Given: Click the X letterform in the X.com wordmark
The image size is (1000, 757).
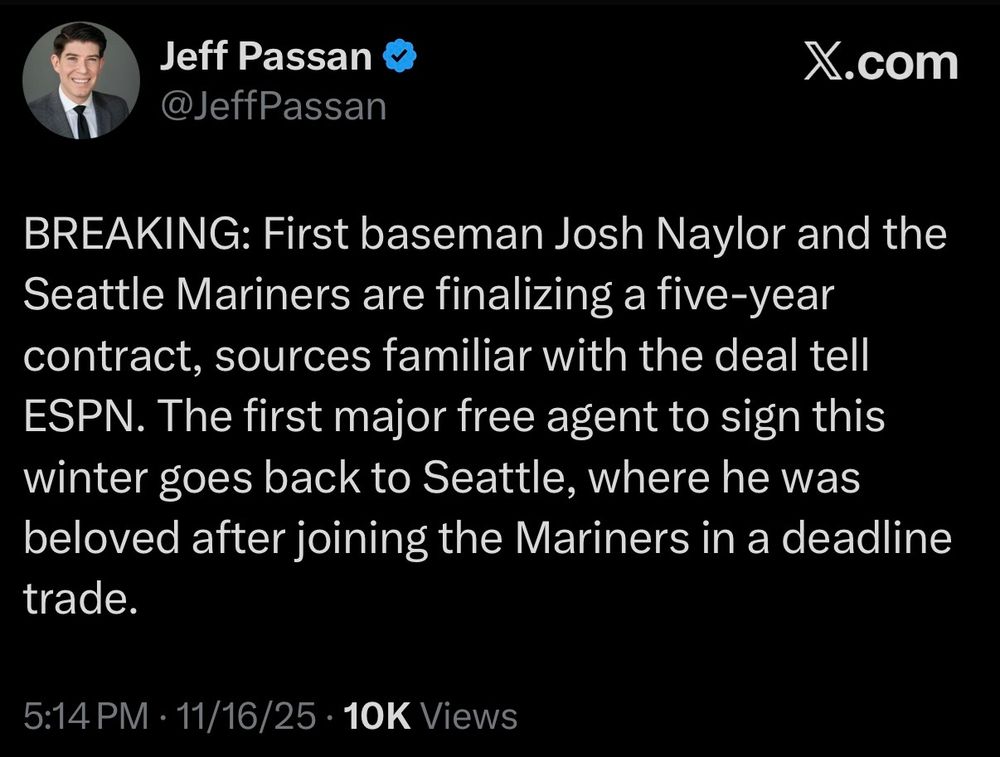Looking at the screenshot, I should point(824,63).
